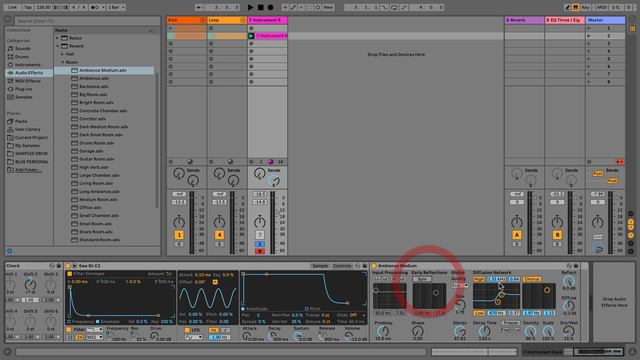Collapse the Reverb folder in browser

58,46
